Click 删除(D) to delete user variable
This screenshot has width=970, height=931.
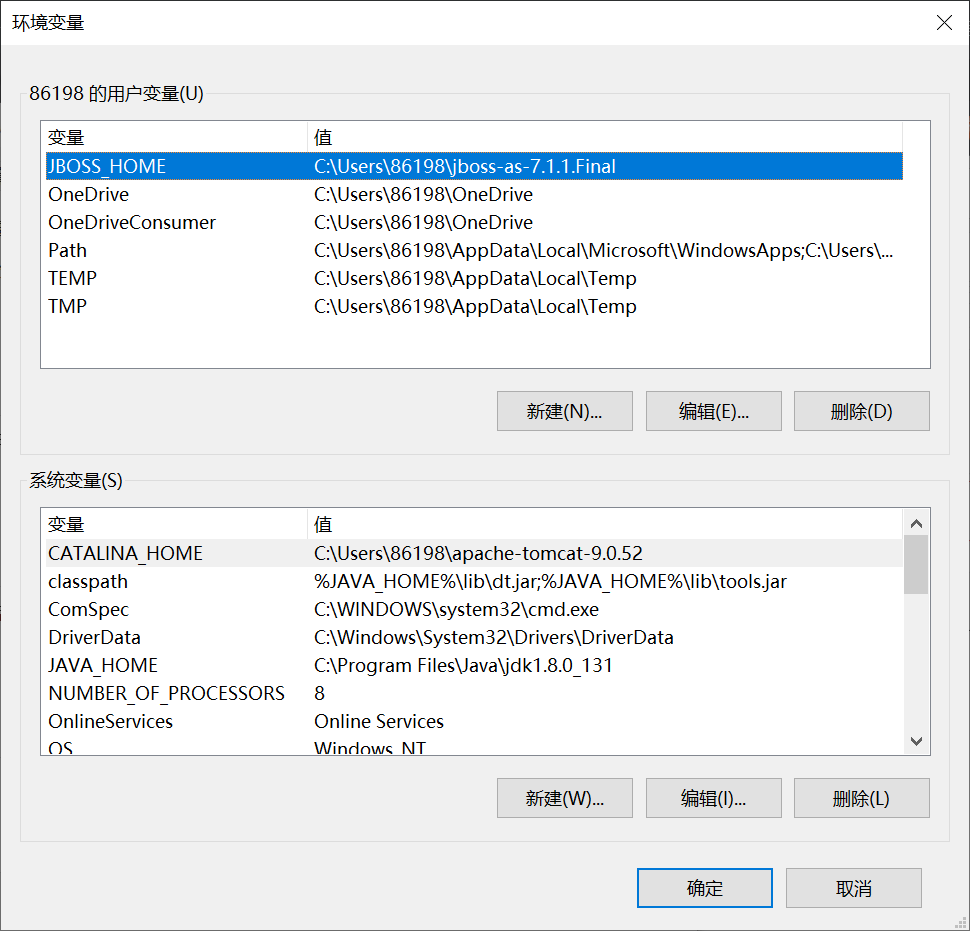[861, 411]
